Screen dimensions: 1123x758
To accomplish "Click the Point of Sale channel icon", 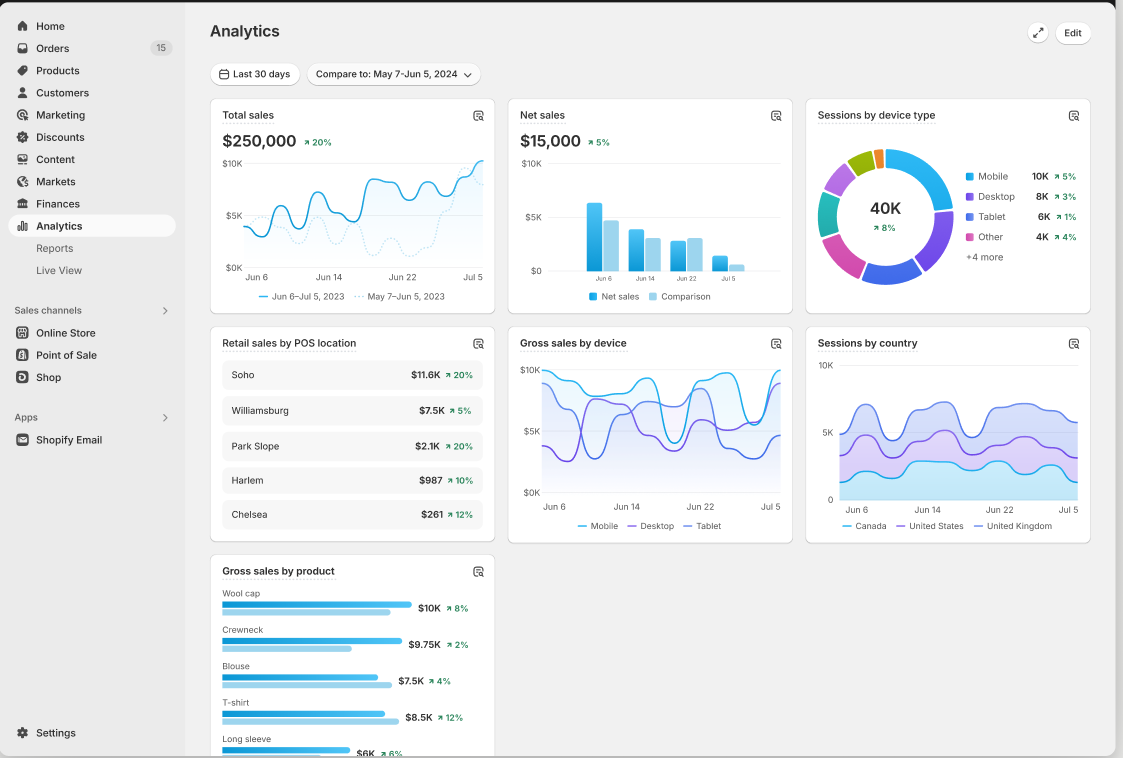I will tap(22, 355).
